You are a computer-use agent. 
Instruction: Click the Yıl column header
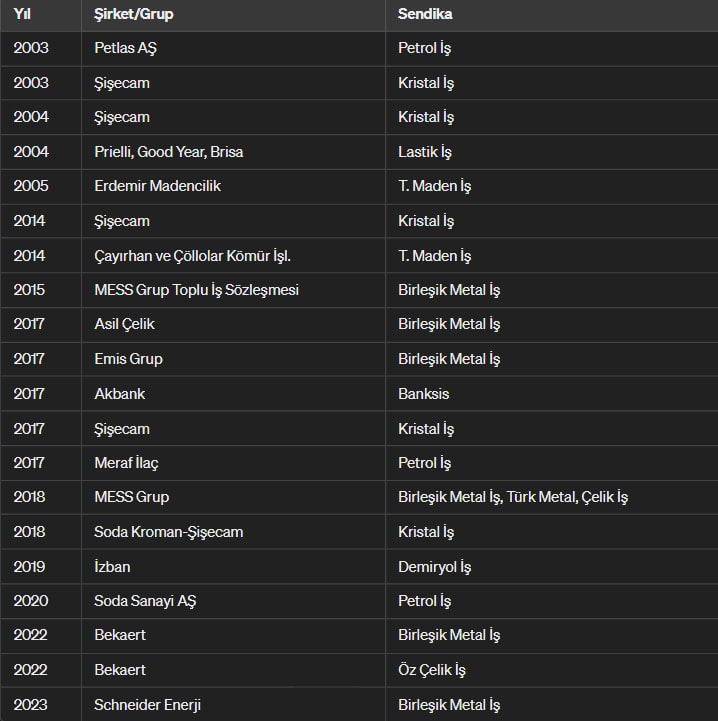[x=22, y=14]
